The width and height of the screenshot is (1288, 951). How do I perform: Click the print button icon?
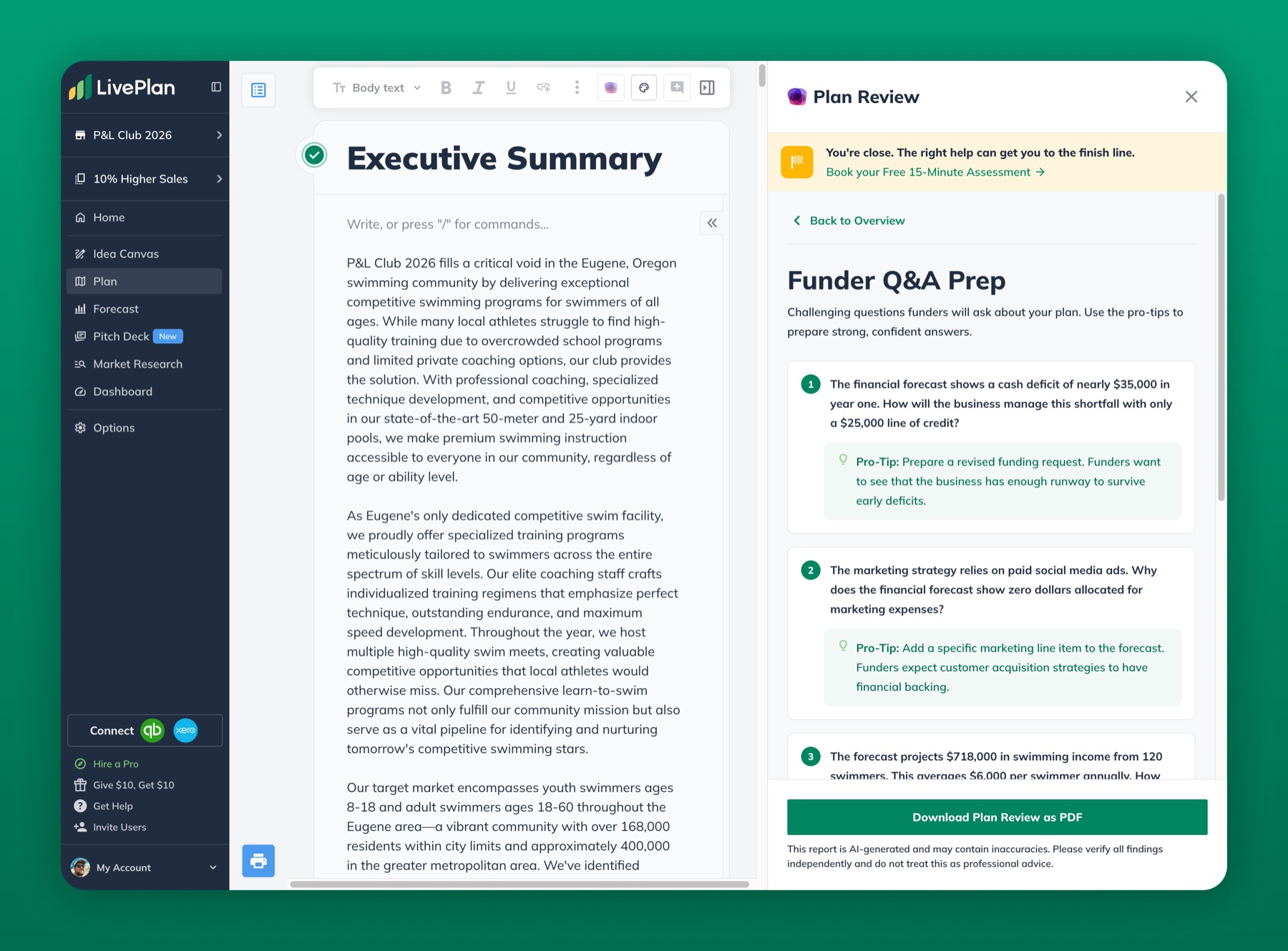coord(258,861)
